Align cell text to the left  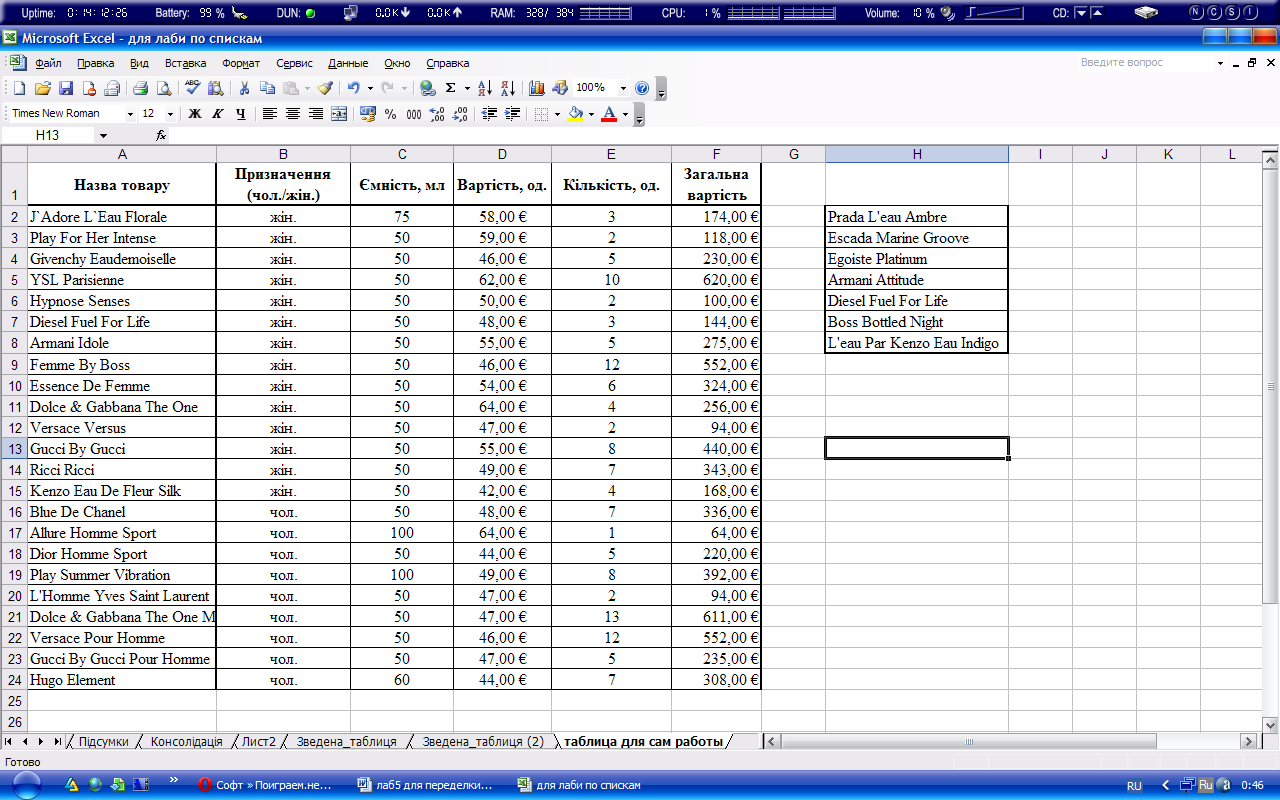pos(270,114)
